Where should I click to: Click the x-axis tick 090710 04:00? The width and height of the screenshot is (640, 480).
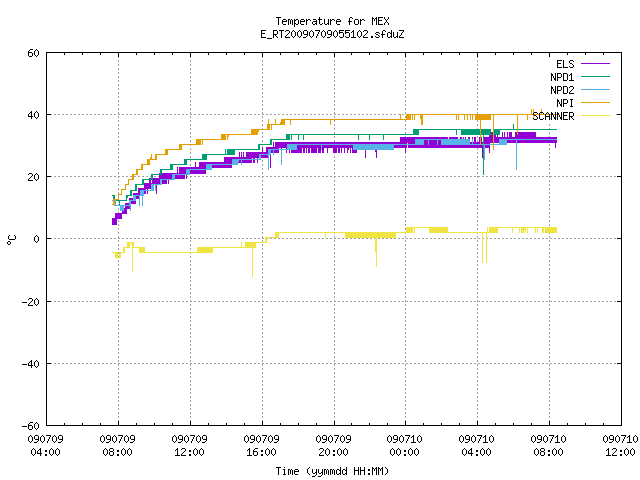click(x=476, y=446)
